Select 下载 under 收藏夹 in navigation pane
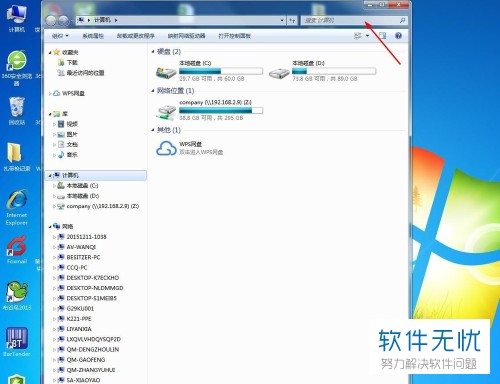Screen dimensions: 500x384 [68, 62]
